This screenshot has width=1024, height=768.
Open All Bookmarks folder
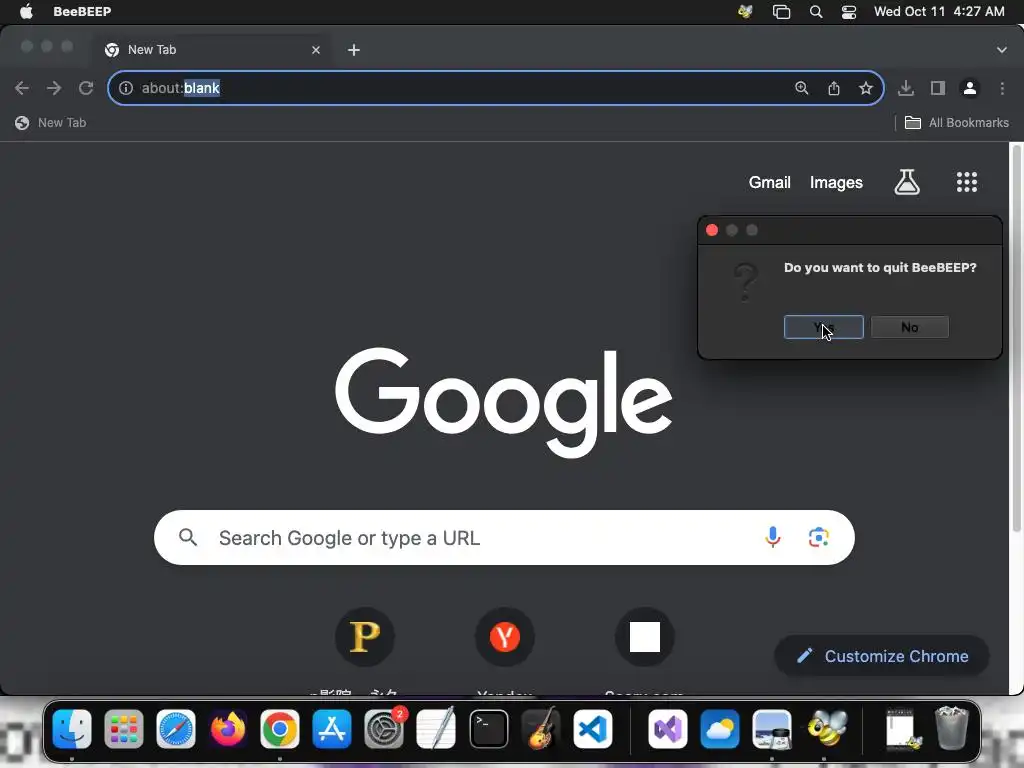(x=957, y=123)
